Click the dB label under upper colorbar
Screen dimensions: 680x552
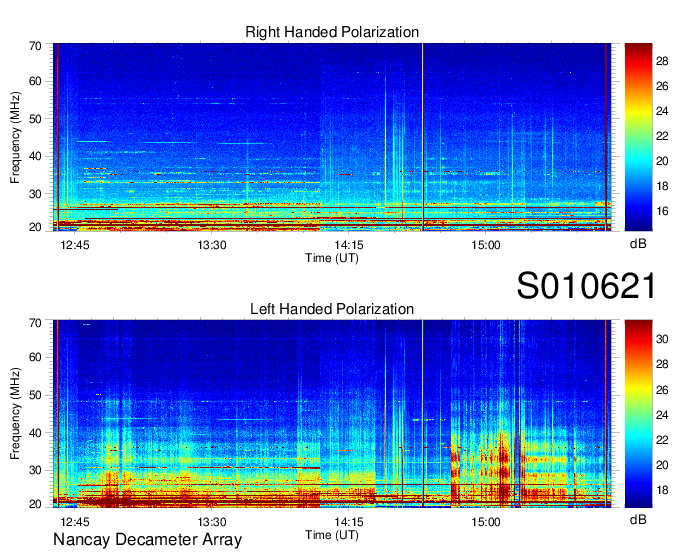638,244
